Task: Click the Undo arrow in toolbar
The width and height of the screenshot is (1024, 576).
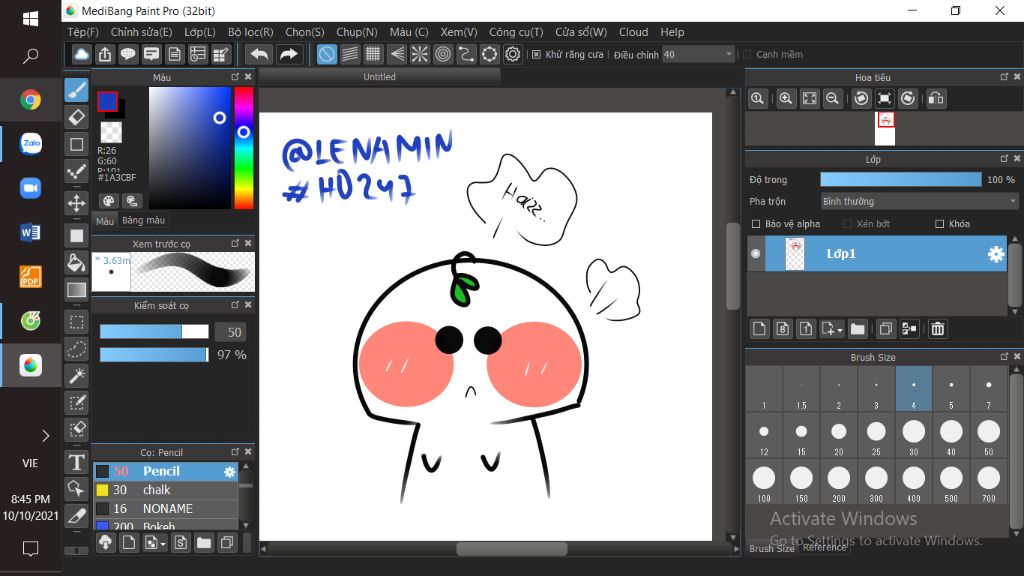Action: pyautogui.click(x=259, y=54)
